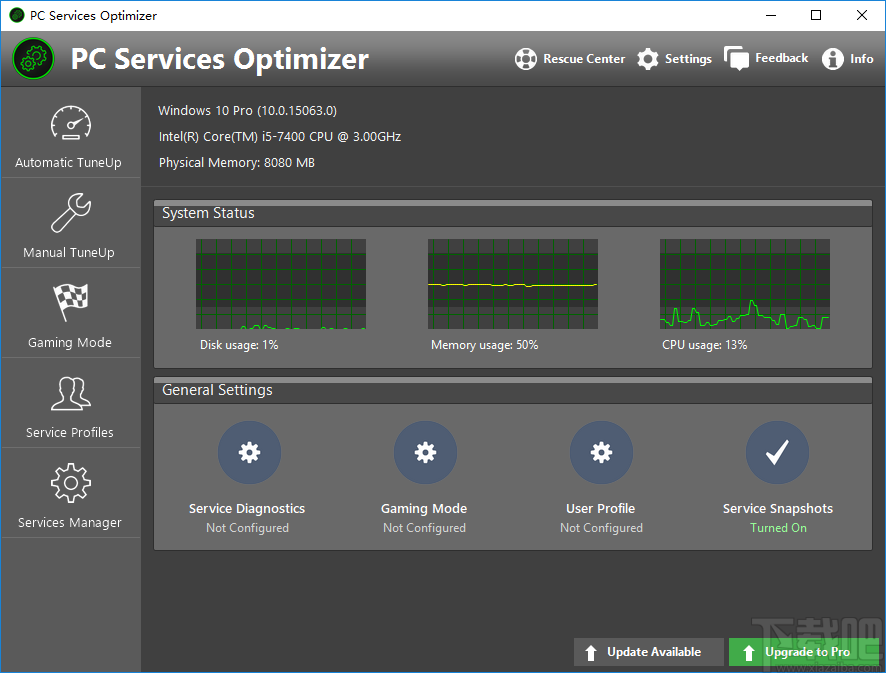
Task: Open Automatic TuneUp from the sidebar
Action: pyautogui.click(x=70, y=133)
